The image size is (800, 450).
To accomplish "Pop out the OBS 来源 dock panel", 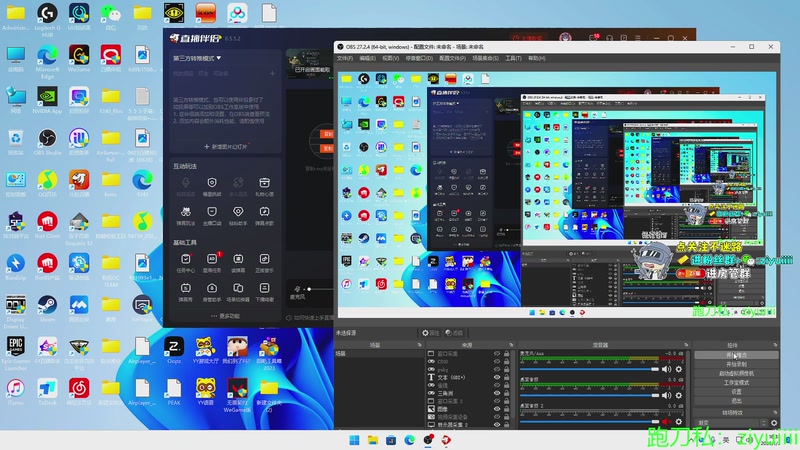I will (x=511, y=345).
